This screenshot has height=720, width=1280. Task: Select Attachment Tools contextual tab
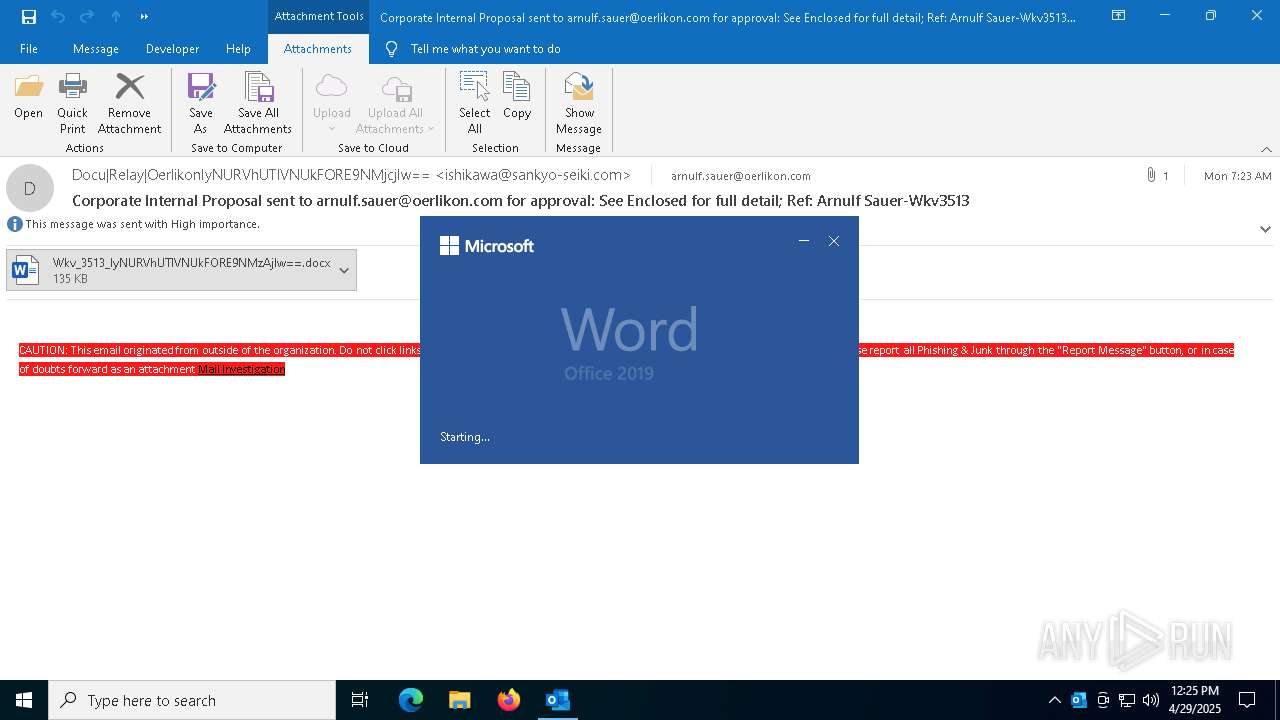319,16
